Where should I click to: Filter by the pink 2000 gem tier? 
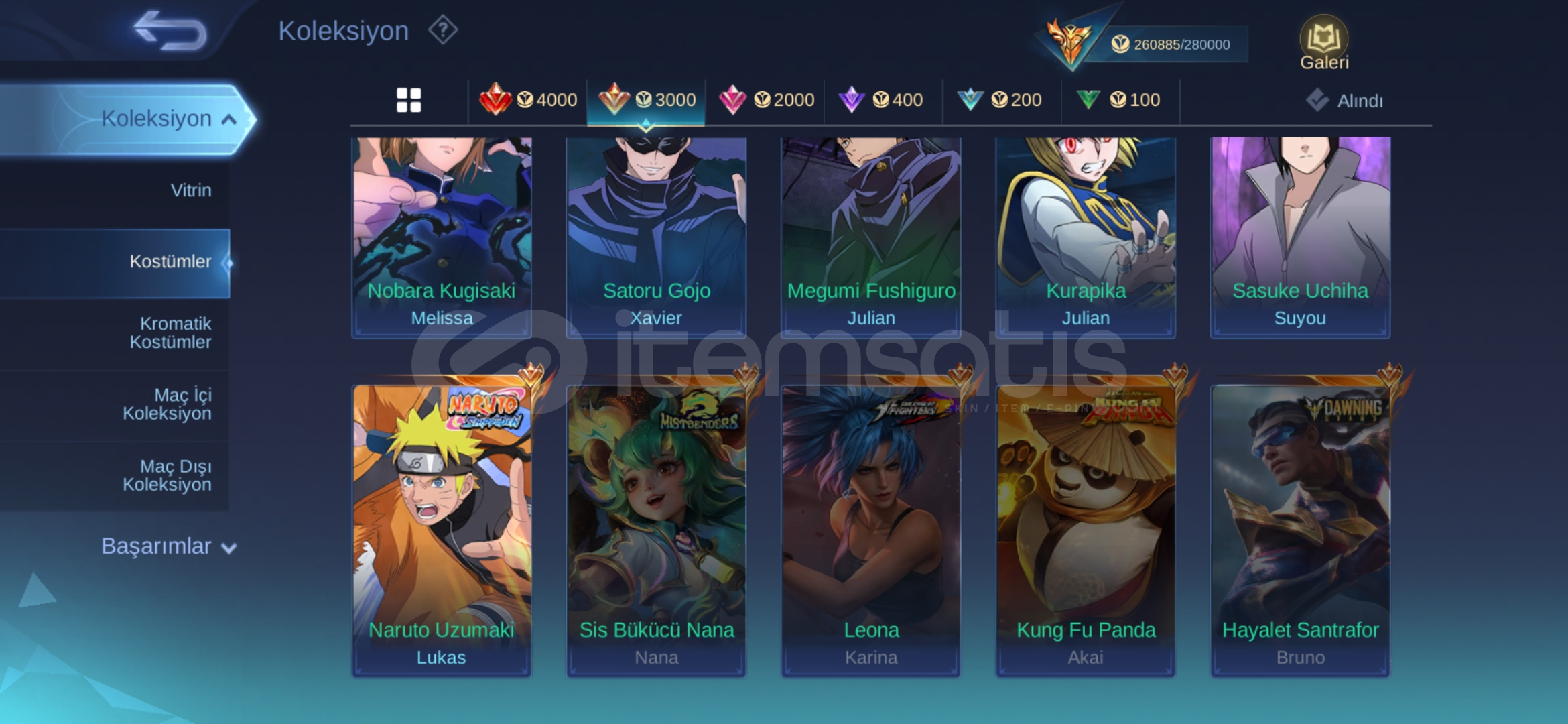(766, 101)
